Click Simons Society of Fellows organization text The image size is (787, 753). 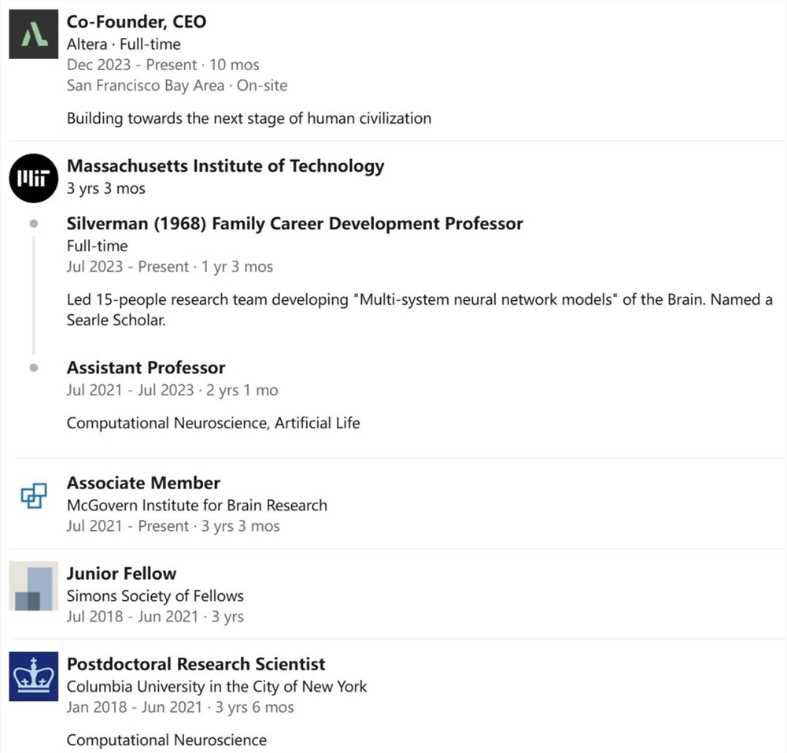click(x=155, y=596)
